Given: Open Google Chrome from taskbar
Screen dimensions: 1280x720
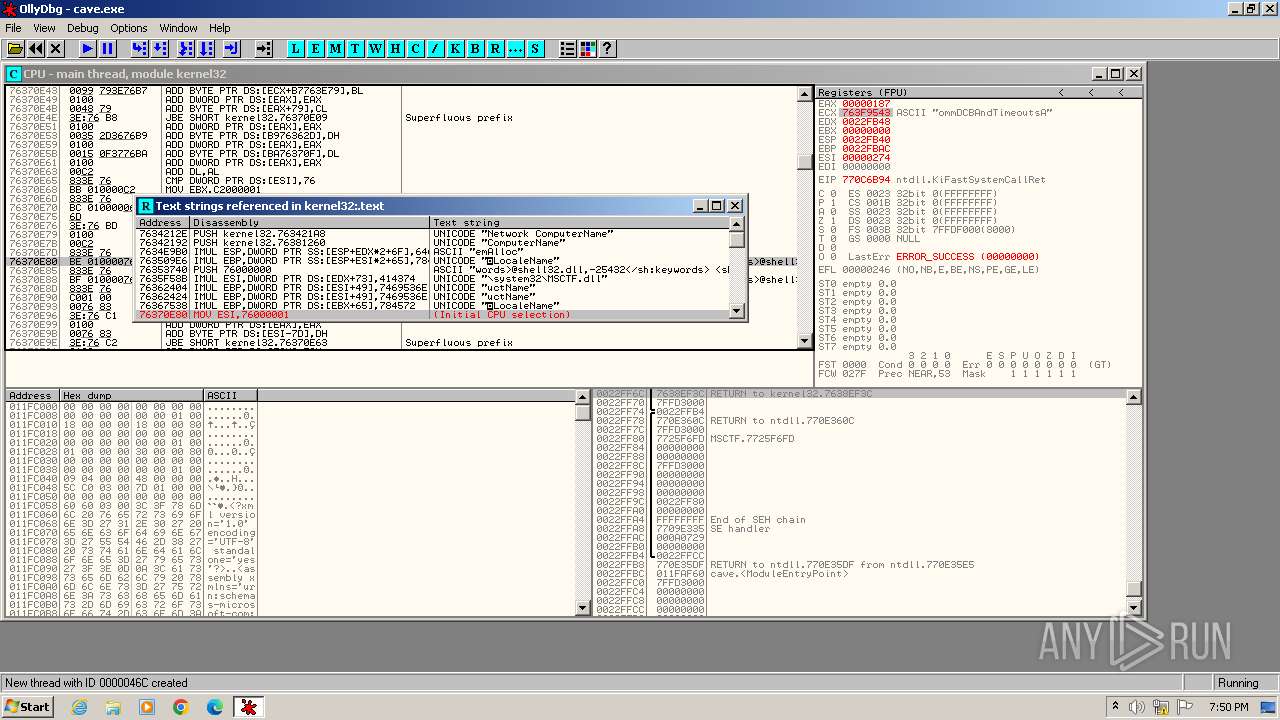Looking at the screenshot, I should coord(180,707).
